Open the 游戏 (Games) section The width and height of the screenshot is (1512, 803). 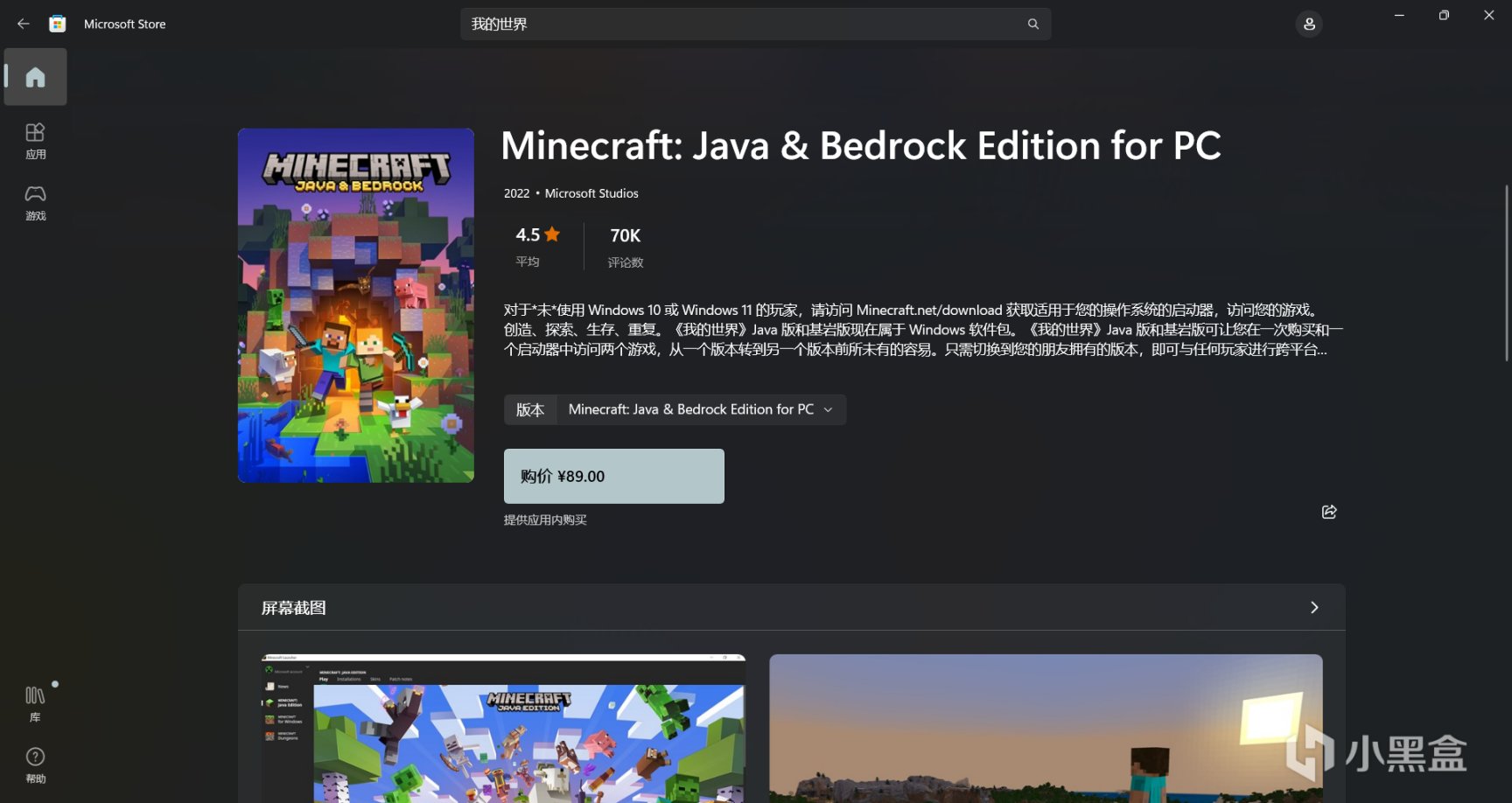[35, 202]
